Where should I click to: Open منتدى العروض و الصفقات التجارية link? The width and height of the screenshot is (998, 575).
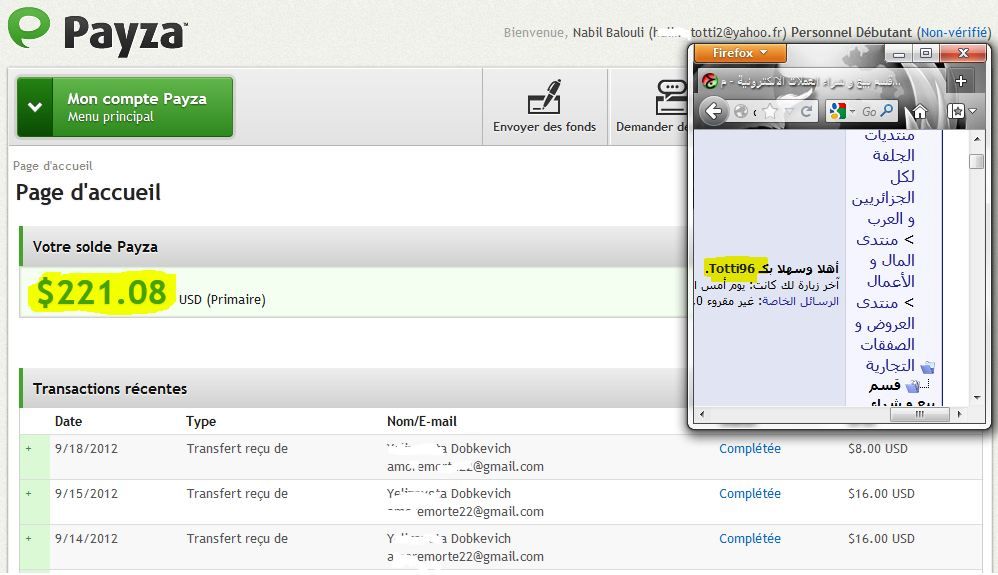[885, 334]
